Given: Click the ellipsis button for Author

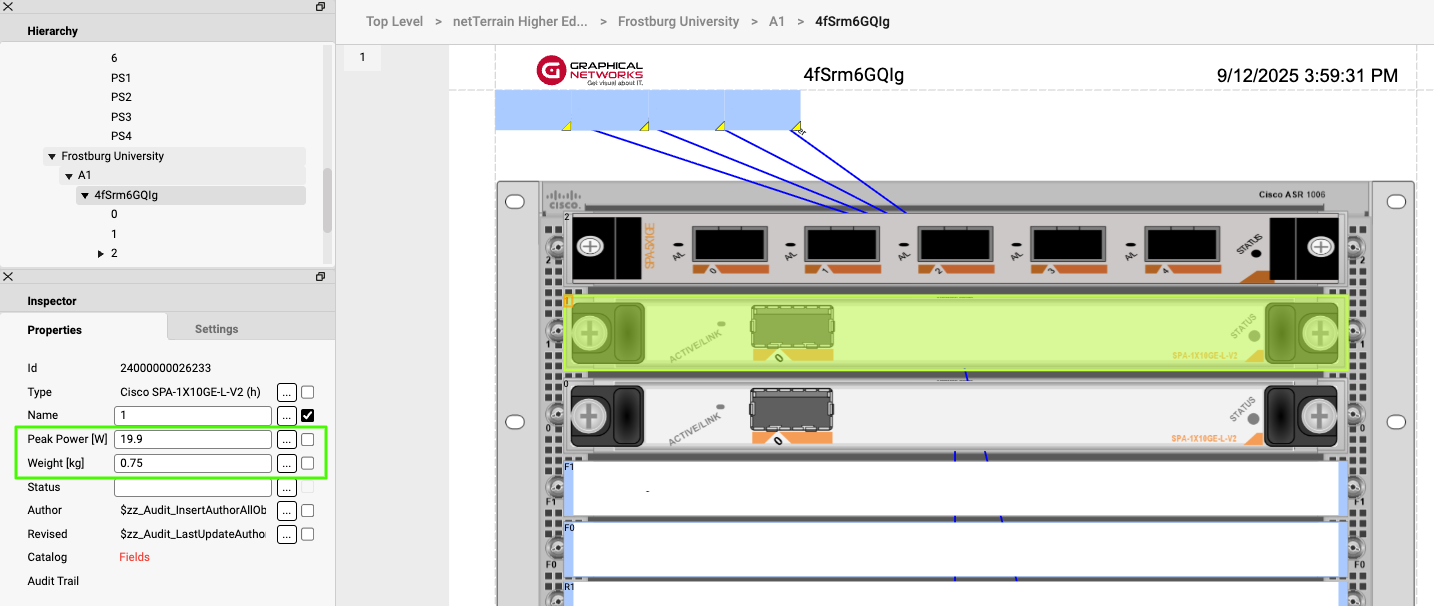Looking at the screenshot, I should tap(287, 511).
